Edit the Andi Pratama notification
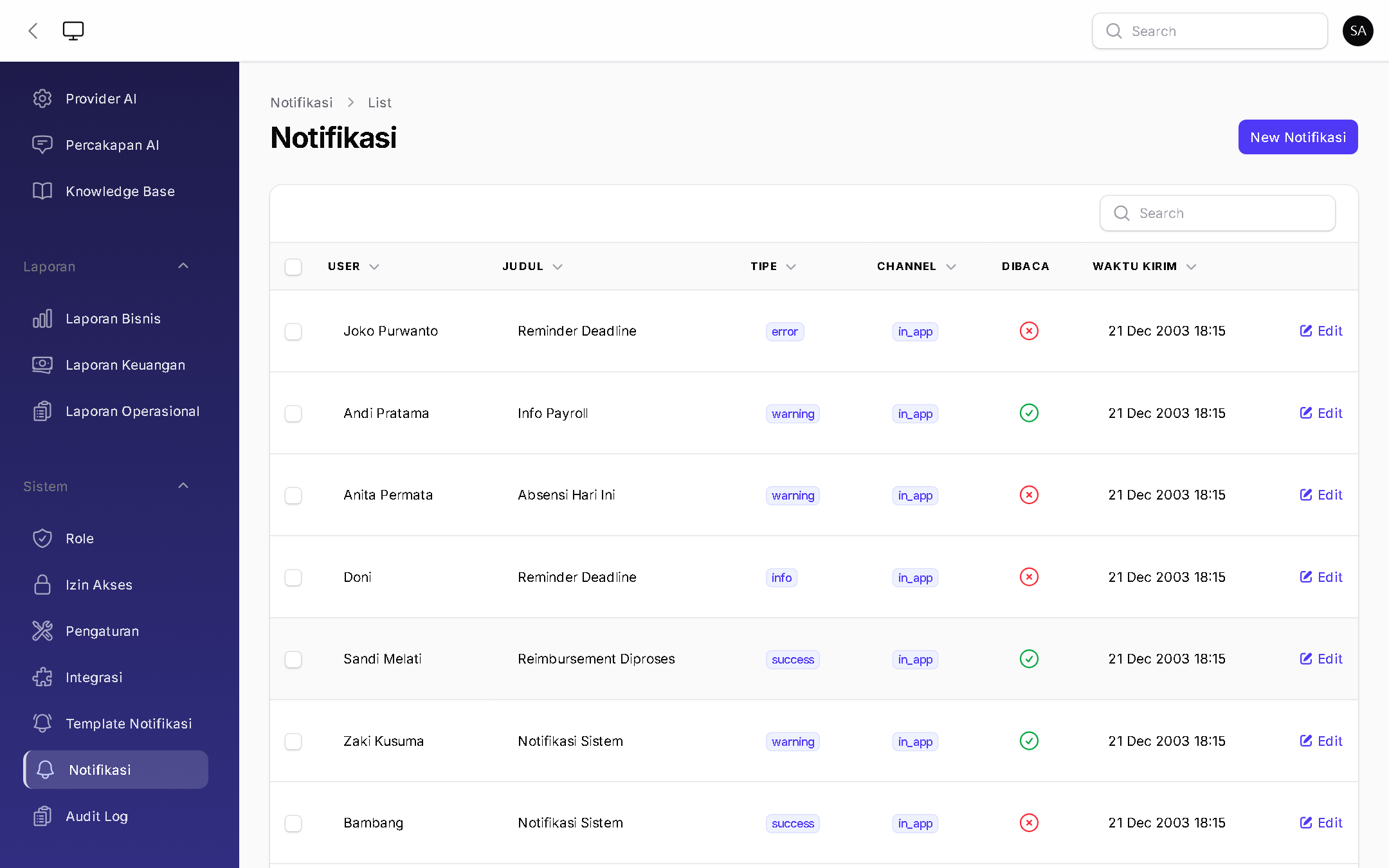 coord(1321,413)
